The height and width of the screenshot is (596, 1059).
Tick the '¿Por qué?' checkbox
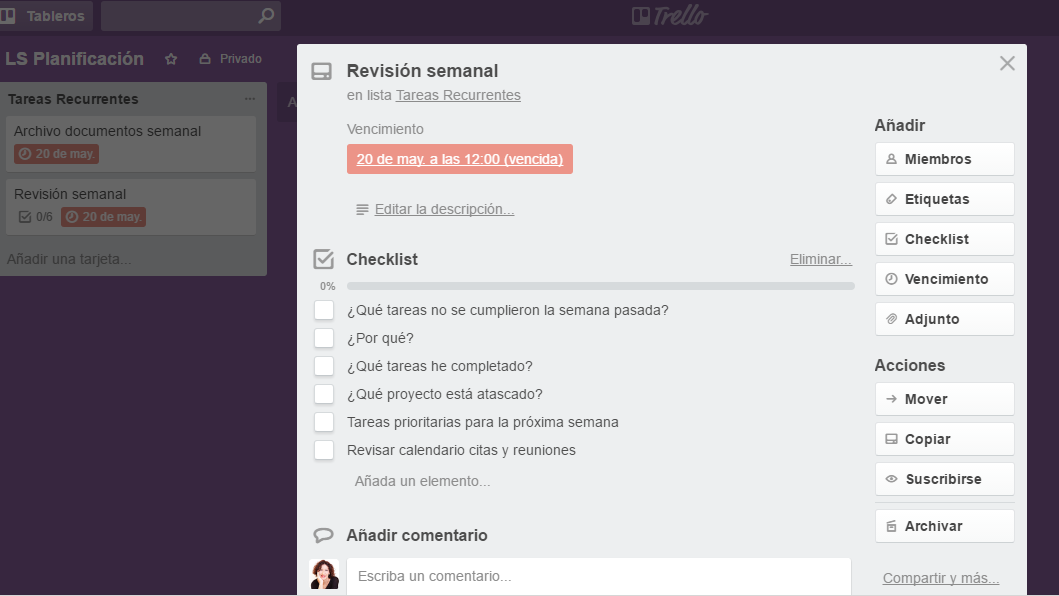[324, 338]
